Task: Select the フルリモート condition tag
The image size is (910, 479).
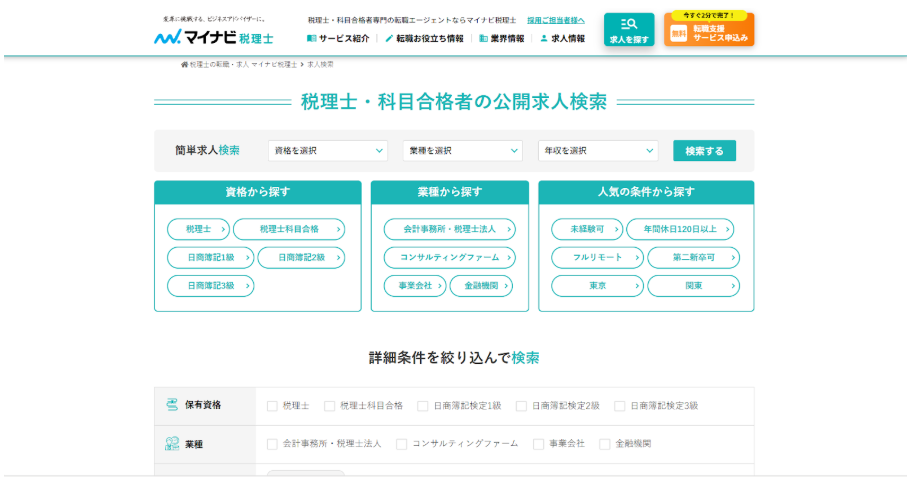Action: [x=597, y=258]
